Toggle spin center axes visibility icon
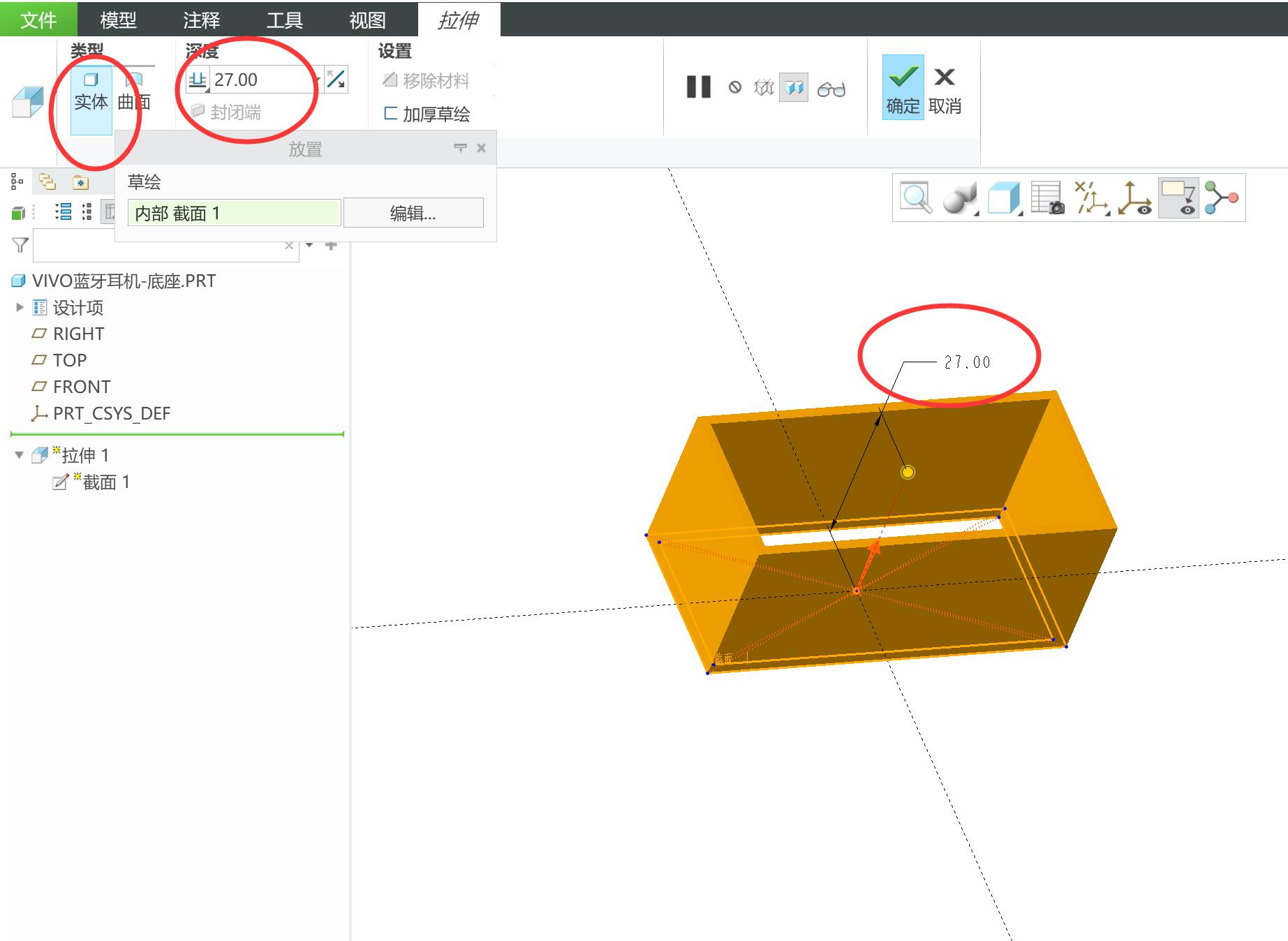The height and width of the screenshot is (941, 1288). click(x=1134, y=198)
